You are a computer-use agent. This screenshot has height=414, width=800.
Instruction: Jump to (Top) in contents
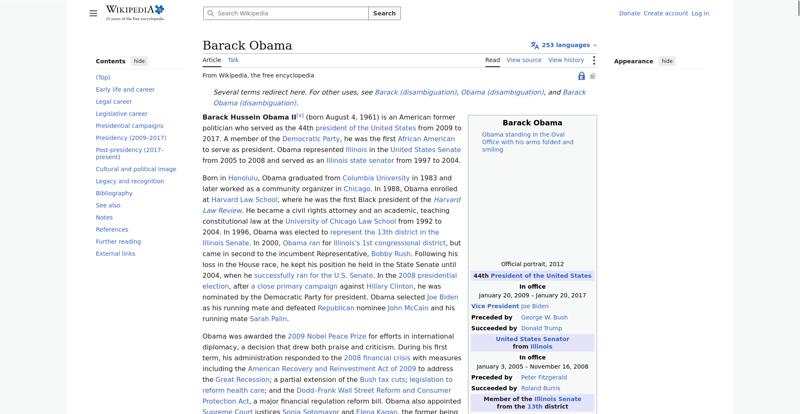(x=103, y=77)
